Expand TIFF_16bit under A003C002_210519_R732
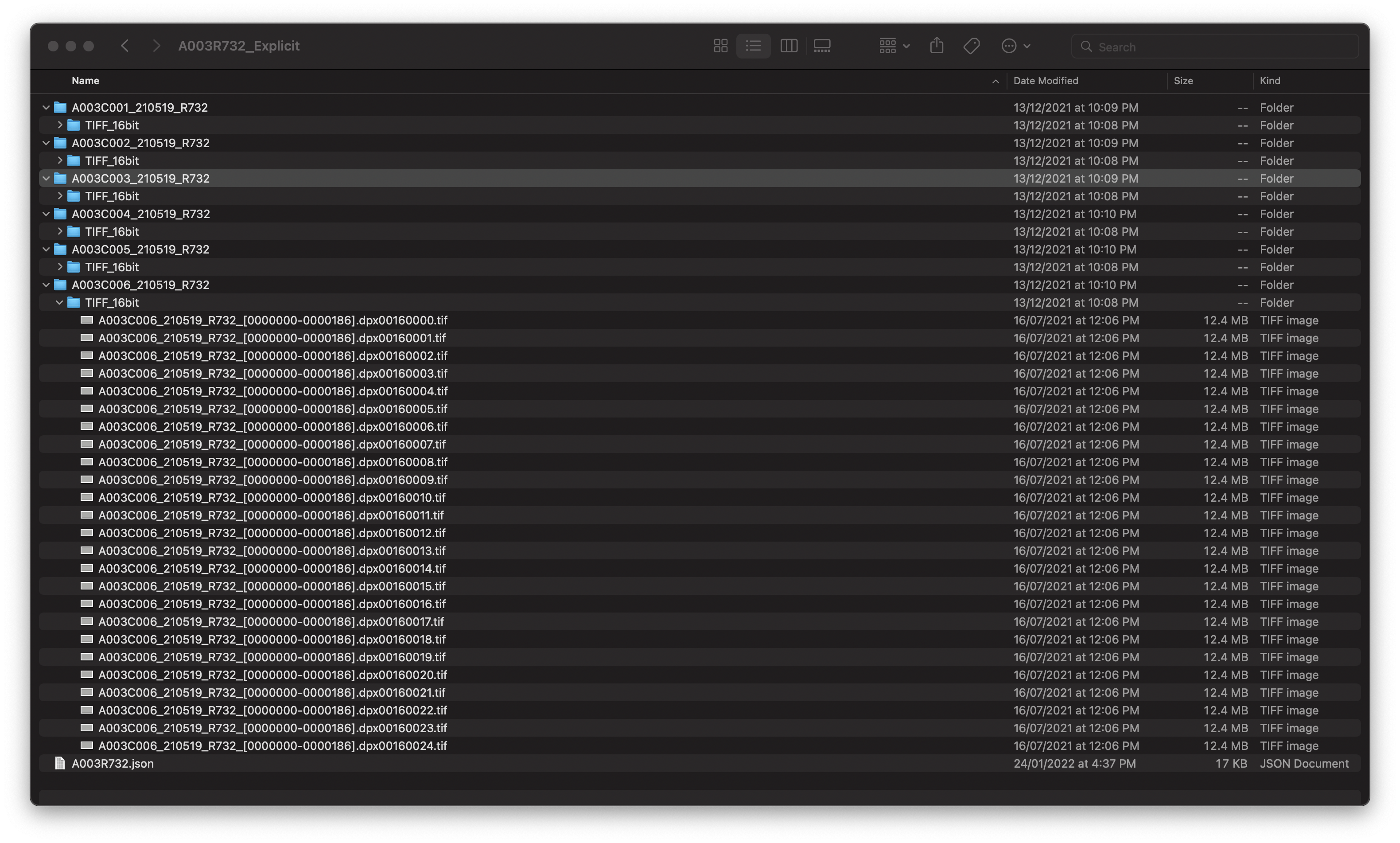The image size is (1400, 843). coord(60,161)
